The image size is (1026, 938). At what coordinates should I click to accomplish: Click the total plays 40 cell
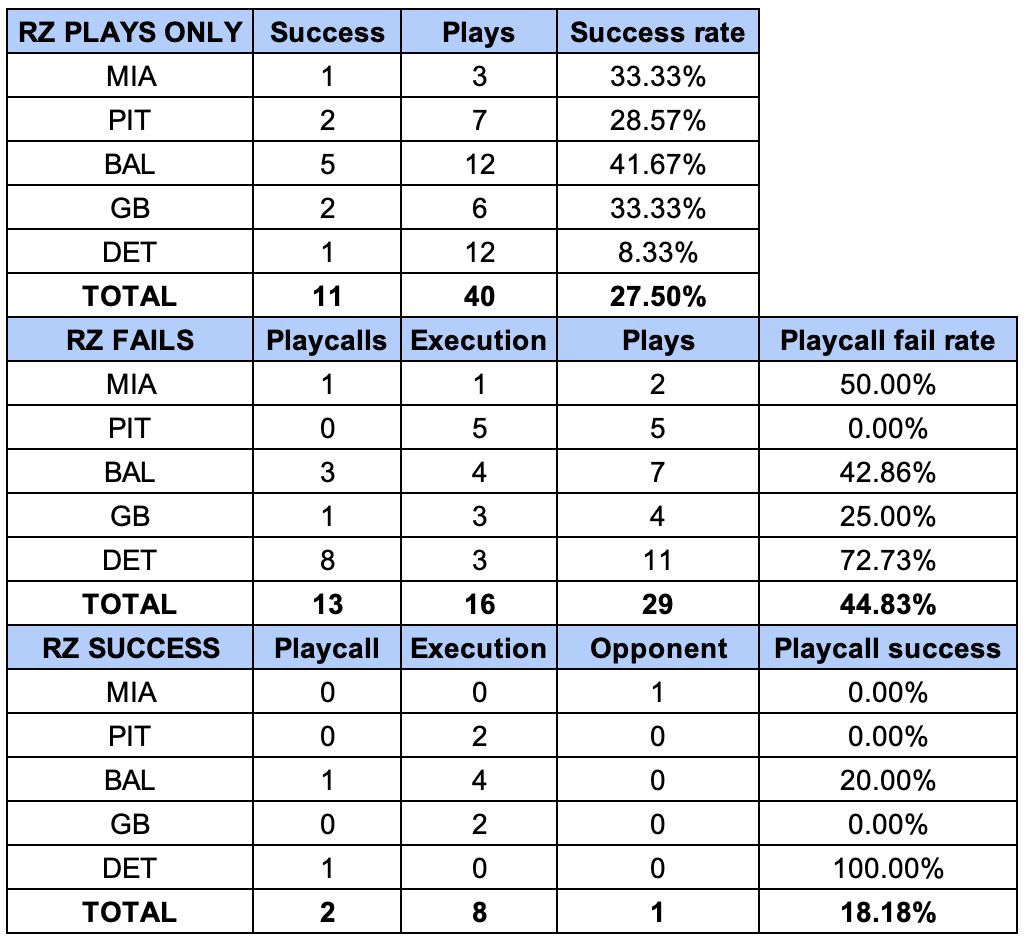[479, 296]
